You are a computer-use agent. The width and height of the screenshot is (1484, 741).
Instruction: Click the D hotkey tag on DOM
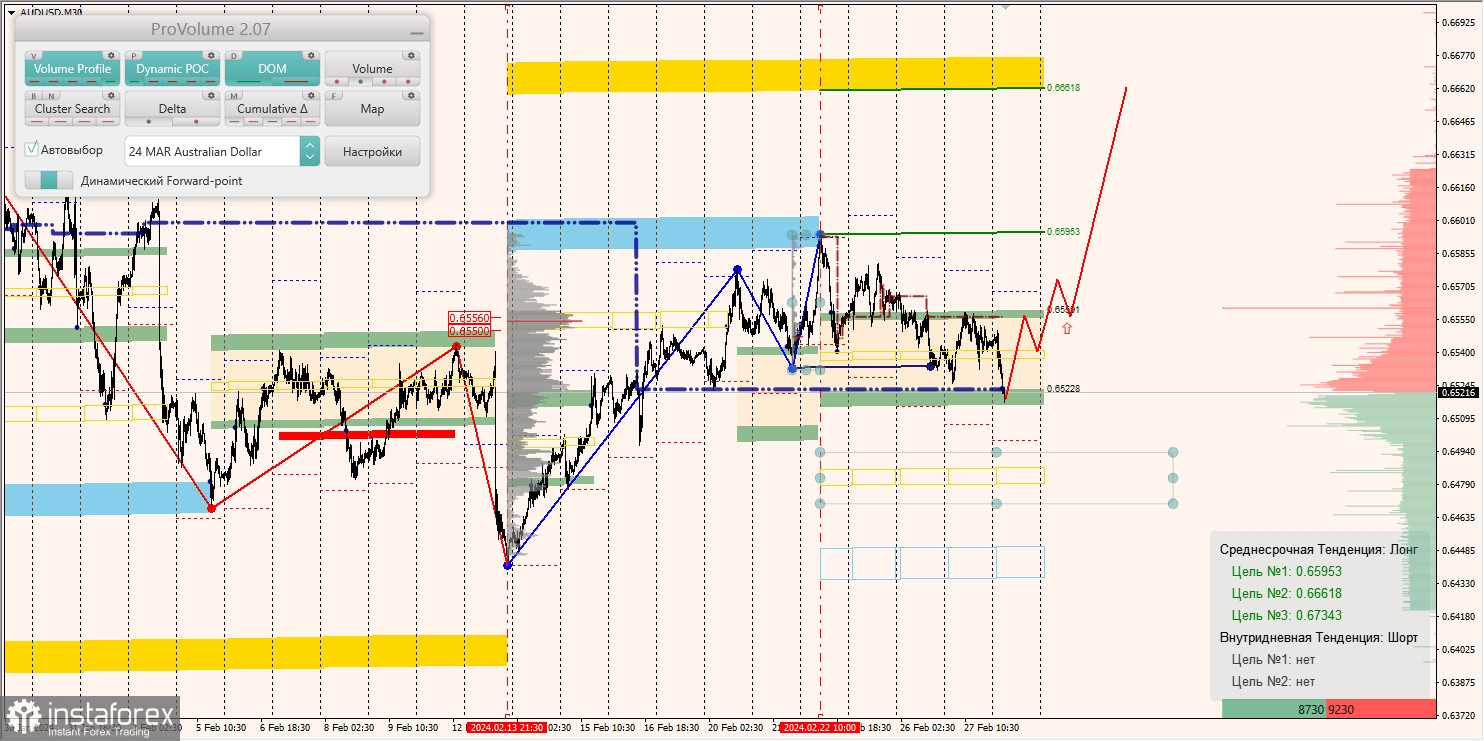[x=235, y=56]
